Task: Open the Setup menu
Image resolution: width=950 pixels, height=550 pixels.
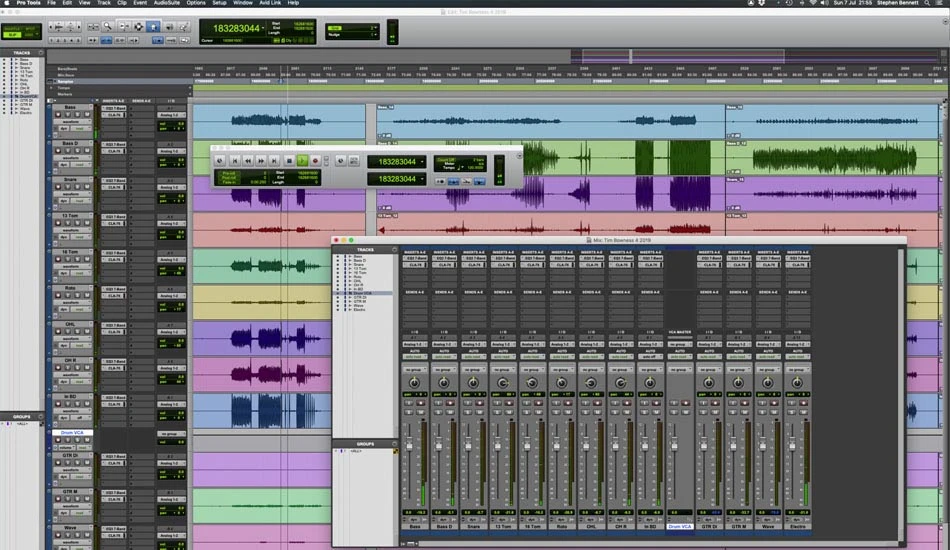Action: click(219, 3)
